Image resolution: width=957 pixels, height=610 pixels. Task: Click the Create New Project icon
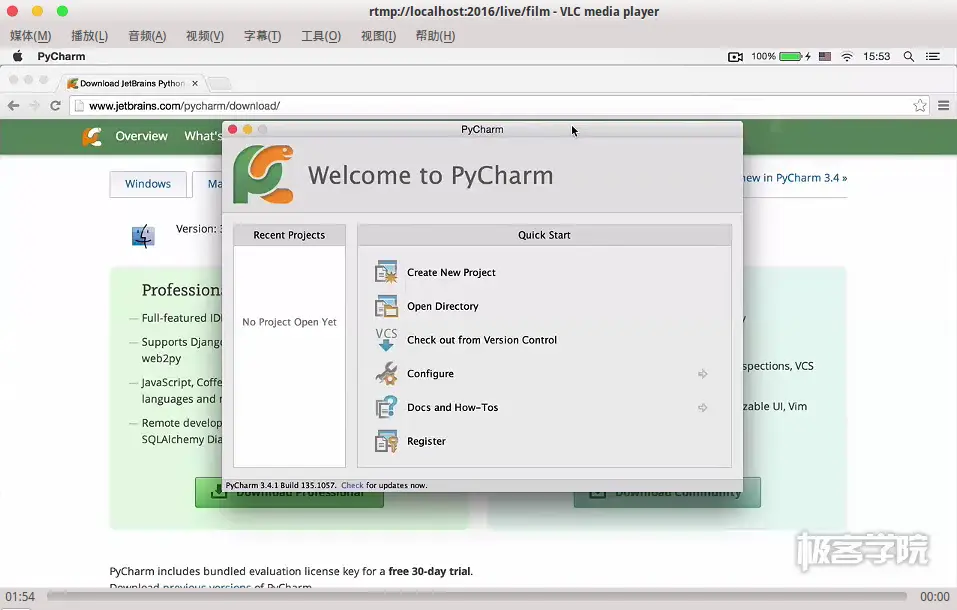(x=386, y=272)
